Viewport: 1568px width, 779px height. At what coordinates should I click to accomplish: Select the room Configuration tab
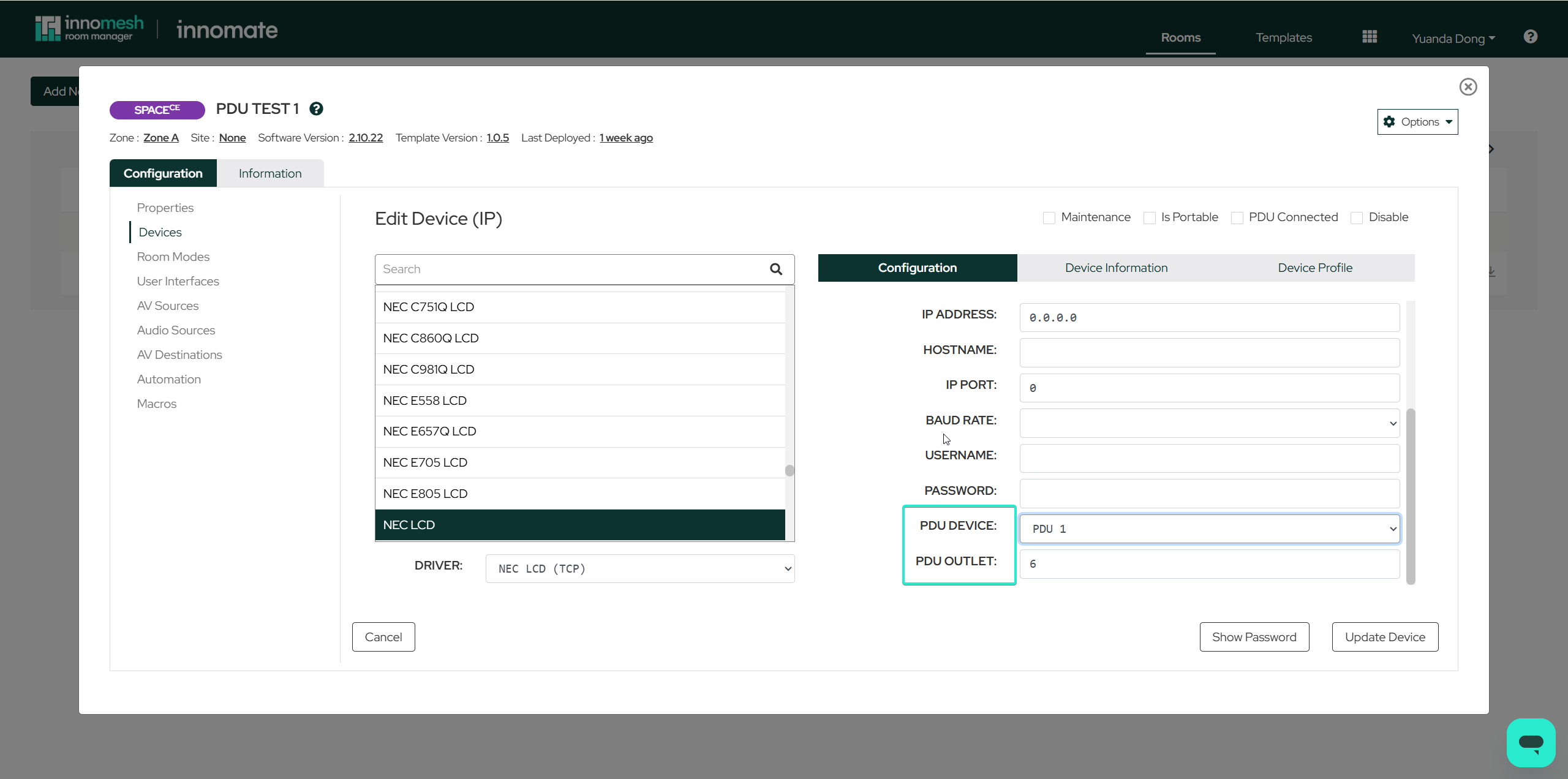[163, 173]
